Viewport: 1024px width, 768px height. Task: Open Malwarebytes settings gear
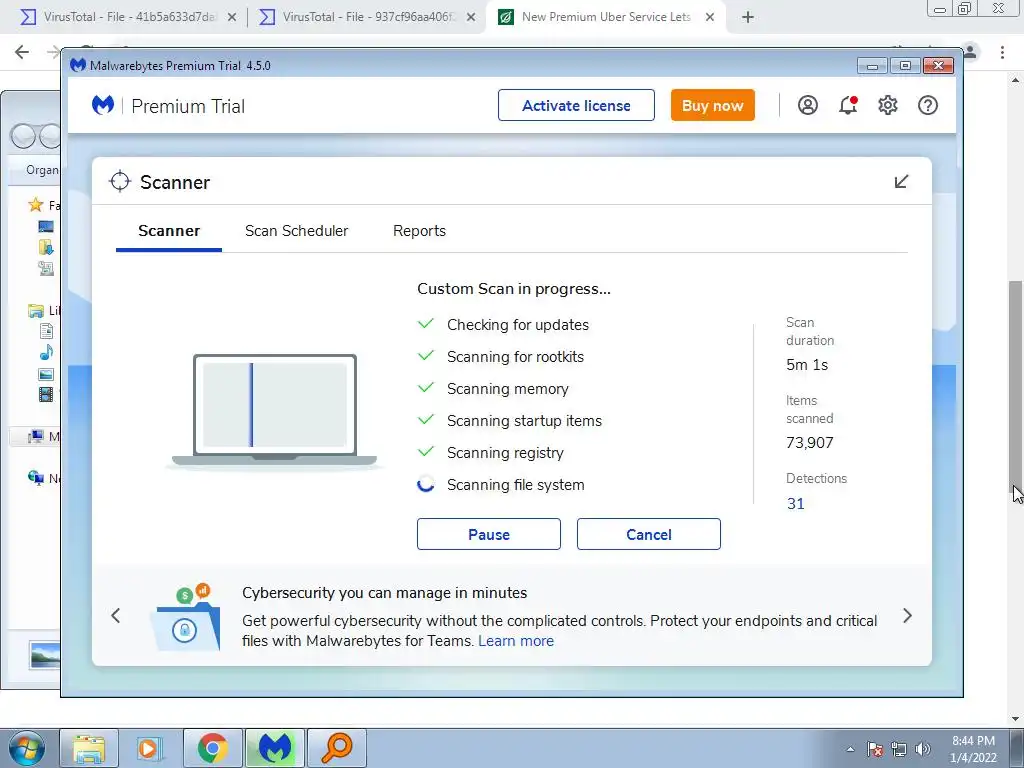point(888,105)
